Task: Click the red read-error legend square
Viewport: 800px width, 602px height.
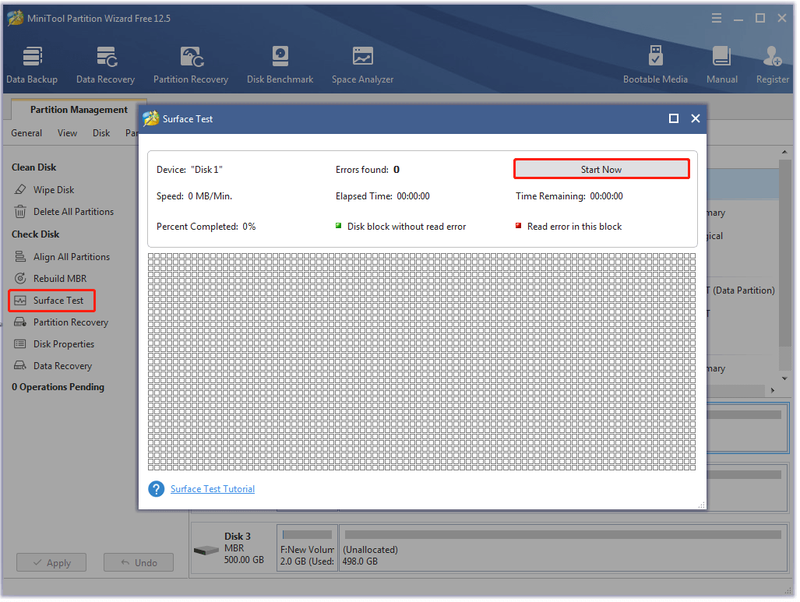Action: [518, 225]
